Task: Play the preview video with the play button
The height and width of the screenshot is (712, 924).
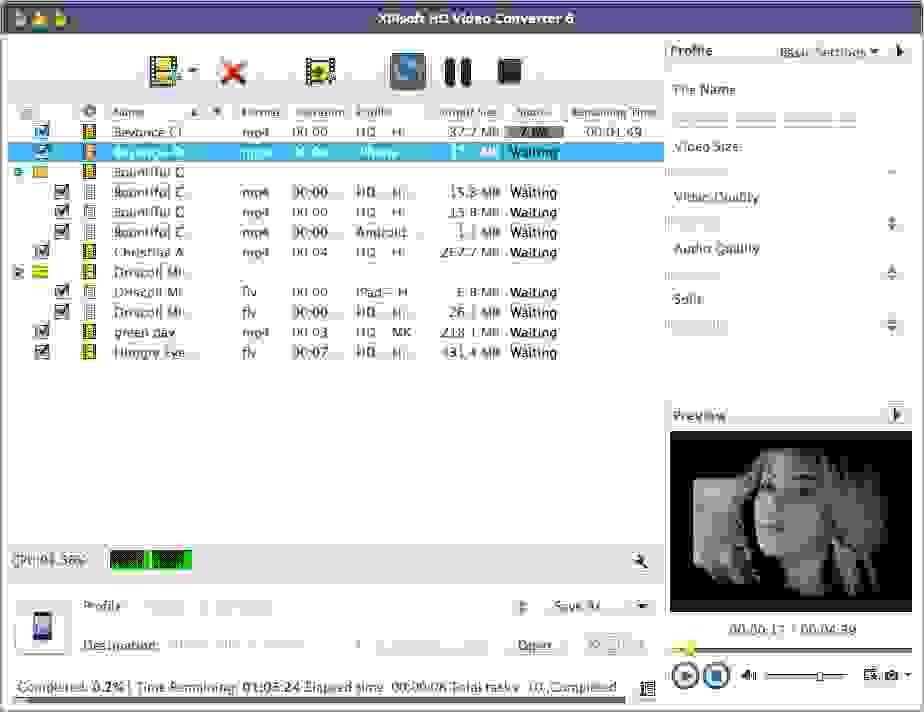Action: [686, 676]
